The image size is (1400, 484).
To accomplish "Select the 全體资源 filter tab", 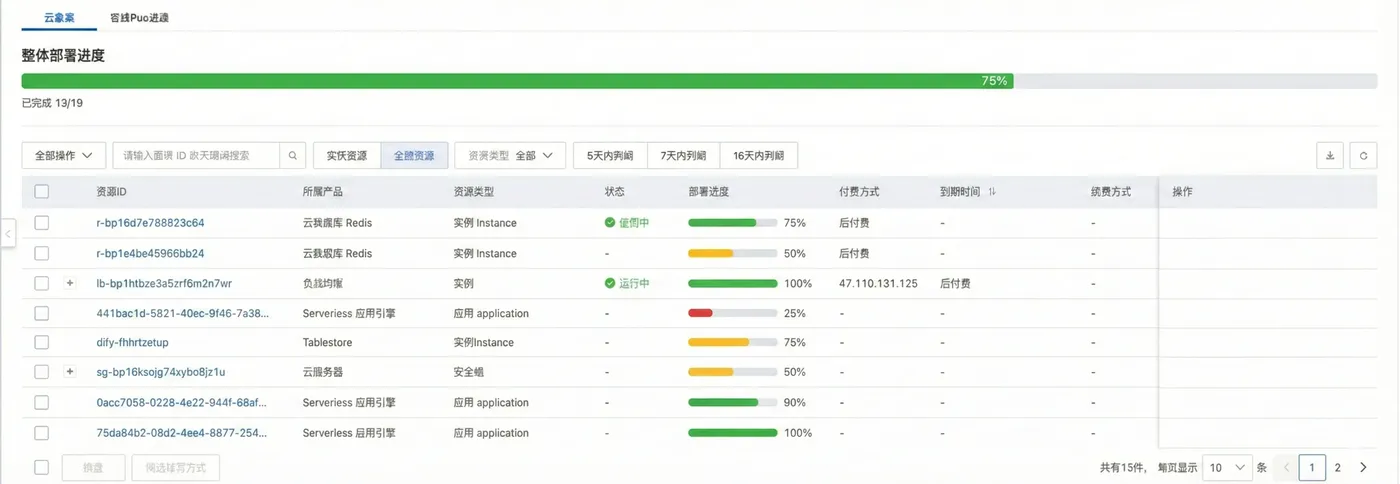I will point(414,156).
